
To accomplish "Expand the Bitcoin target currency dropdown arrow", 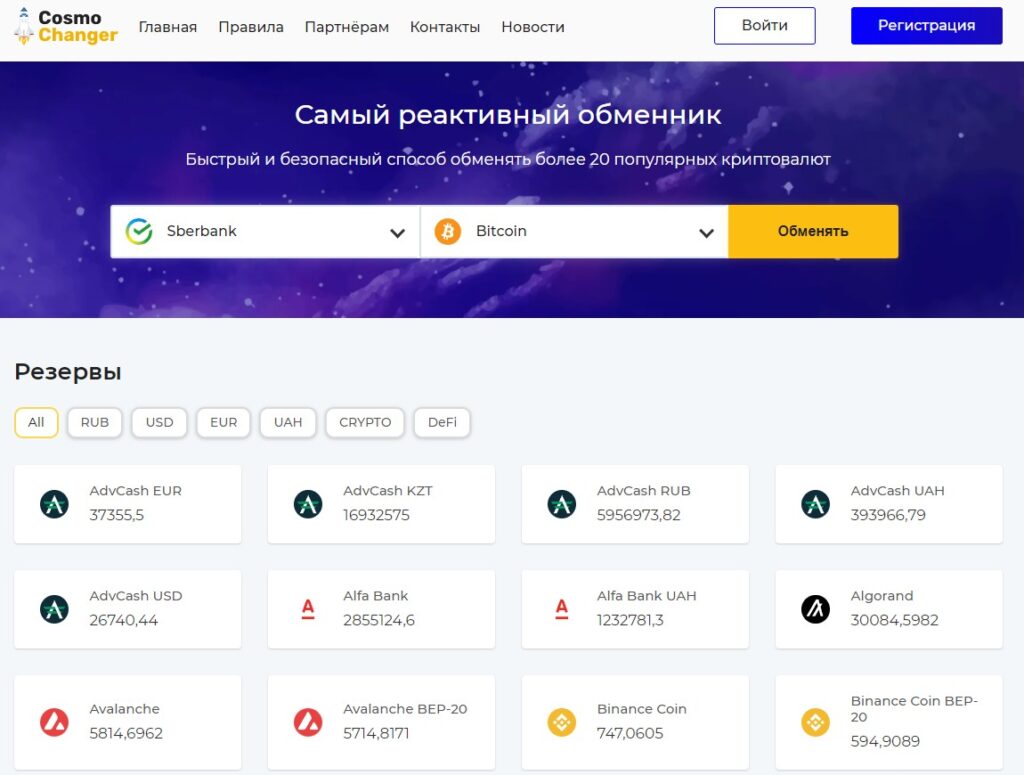I will point(706,233).
